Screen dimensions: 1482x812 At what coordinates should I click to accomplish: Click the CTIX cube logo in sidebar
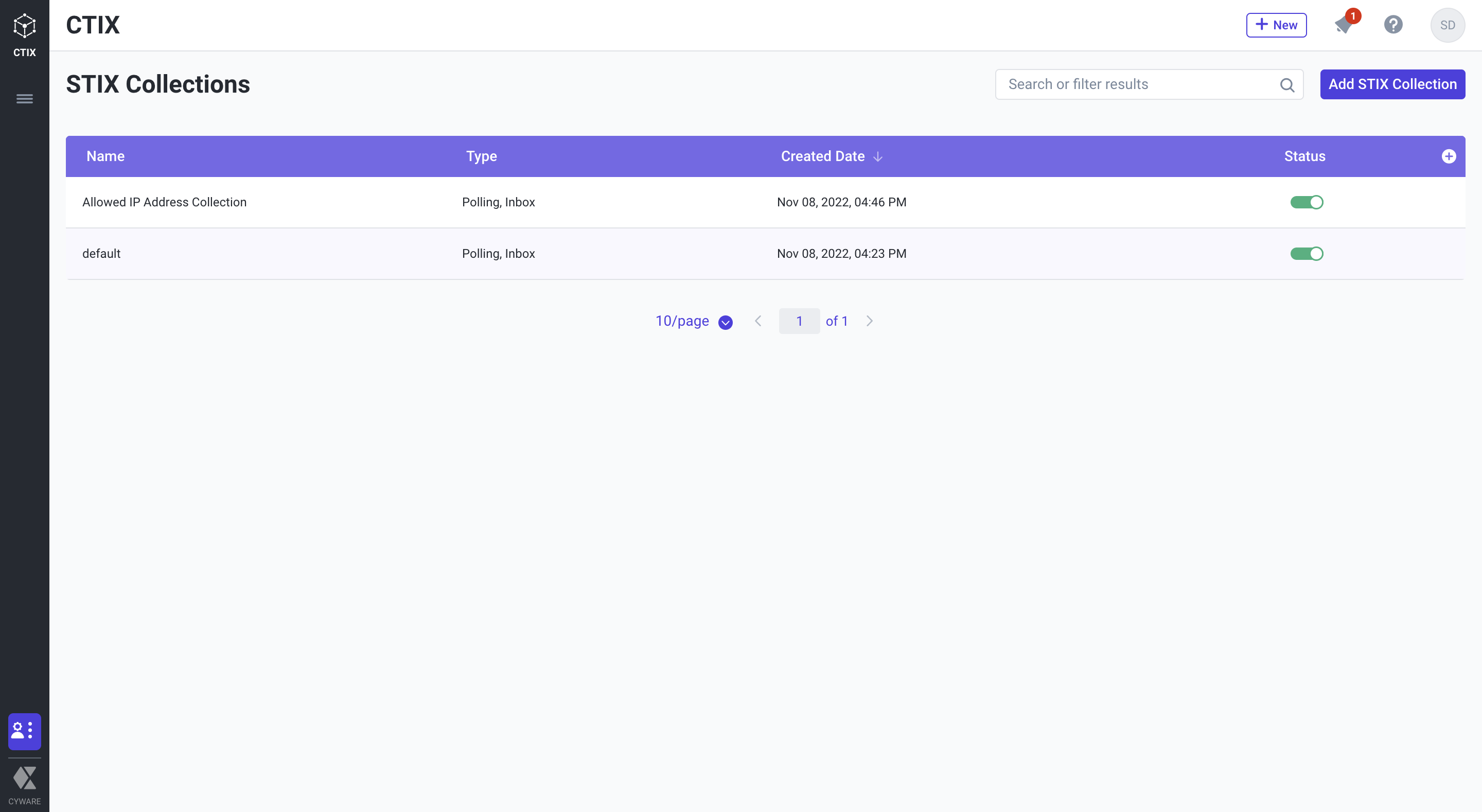tap(24, 26)
